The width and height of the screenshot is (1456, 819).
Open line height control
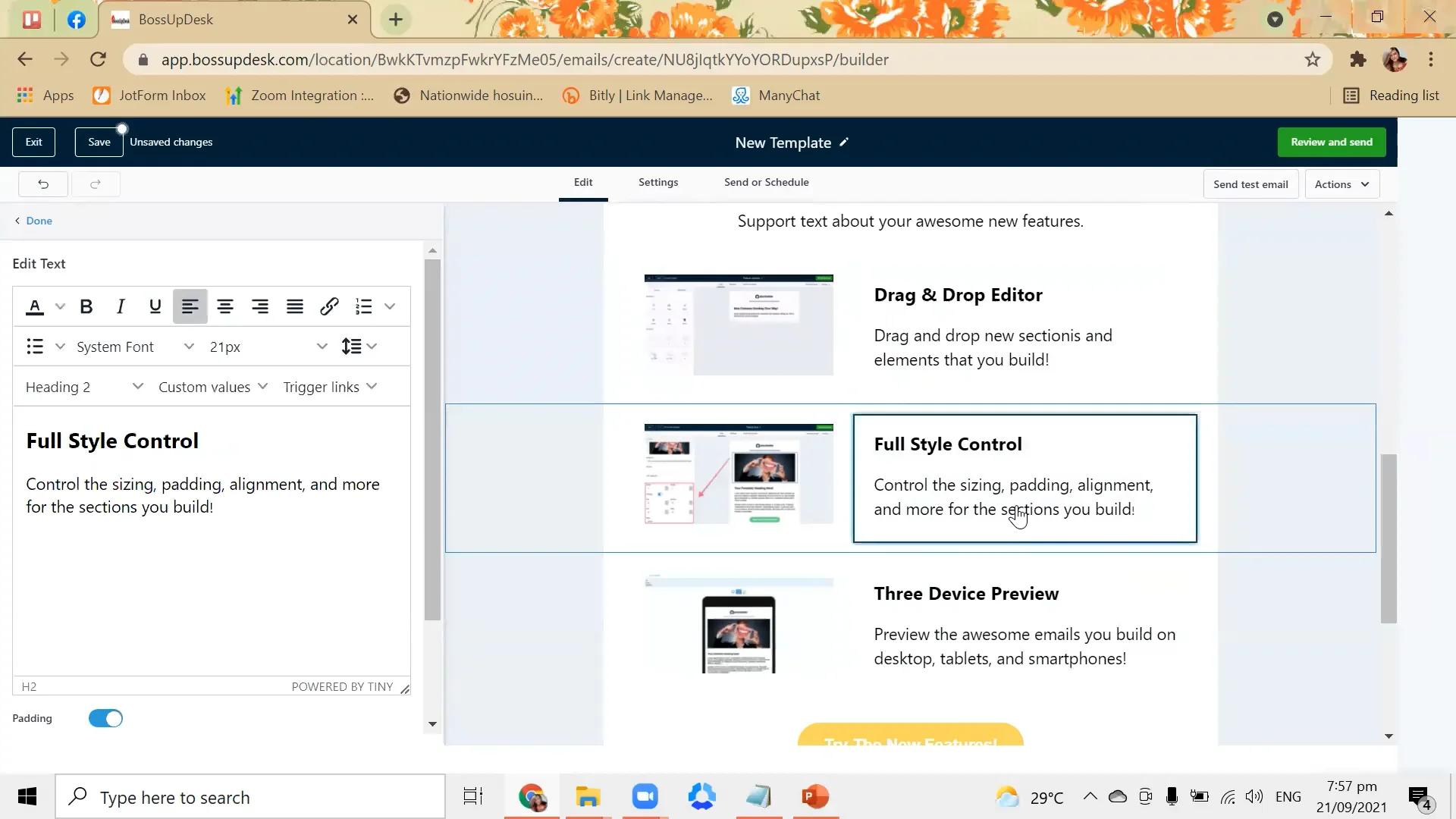(x=351, y=347)
